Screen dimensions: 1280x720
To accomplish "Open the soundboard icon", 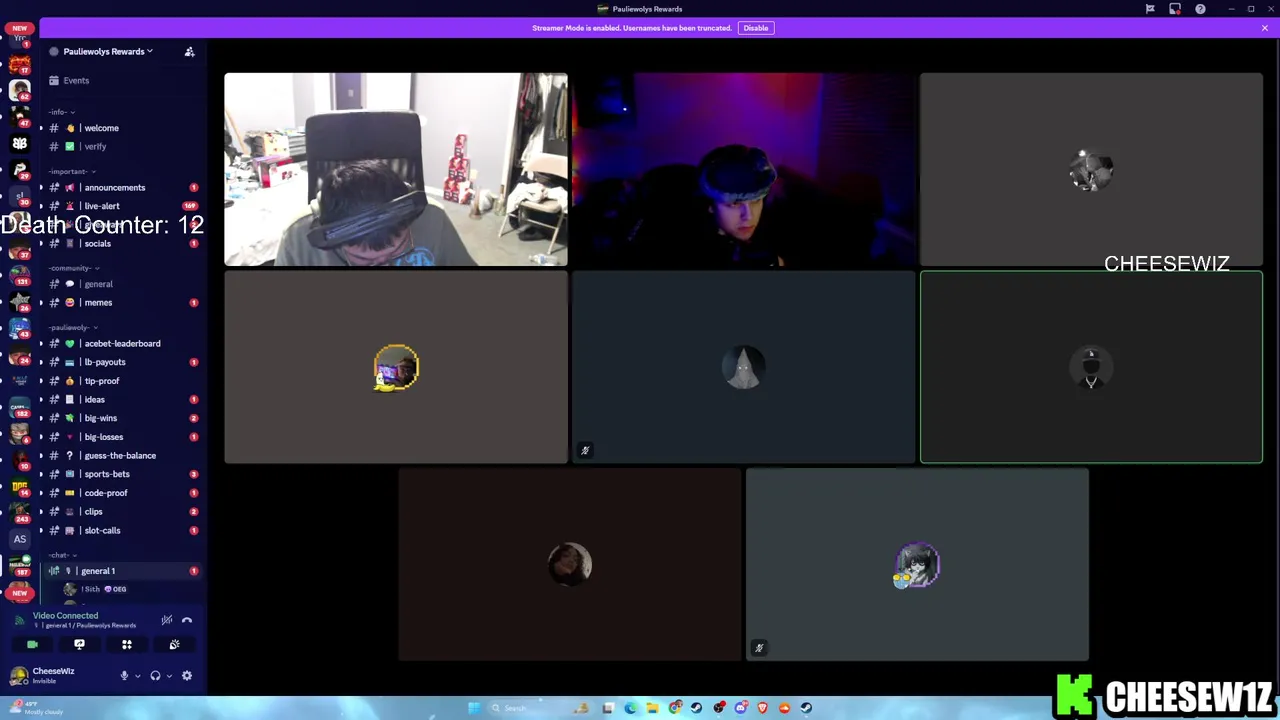I will point(174,645).
